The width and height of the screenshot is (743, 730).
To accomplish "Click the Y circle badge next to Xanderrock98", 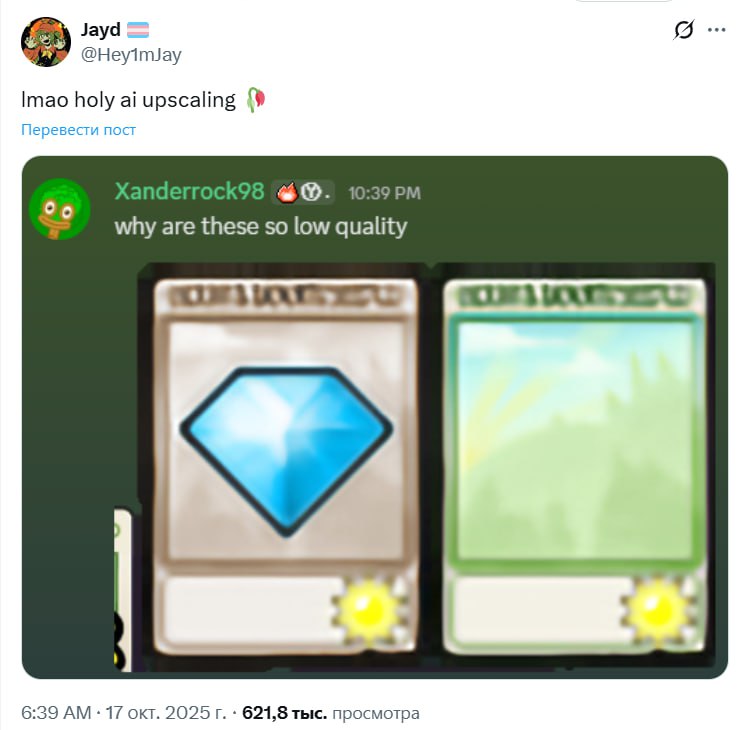I will point(311,192).
